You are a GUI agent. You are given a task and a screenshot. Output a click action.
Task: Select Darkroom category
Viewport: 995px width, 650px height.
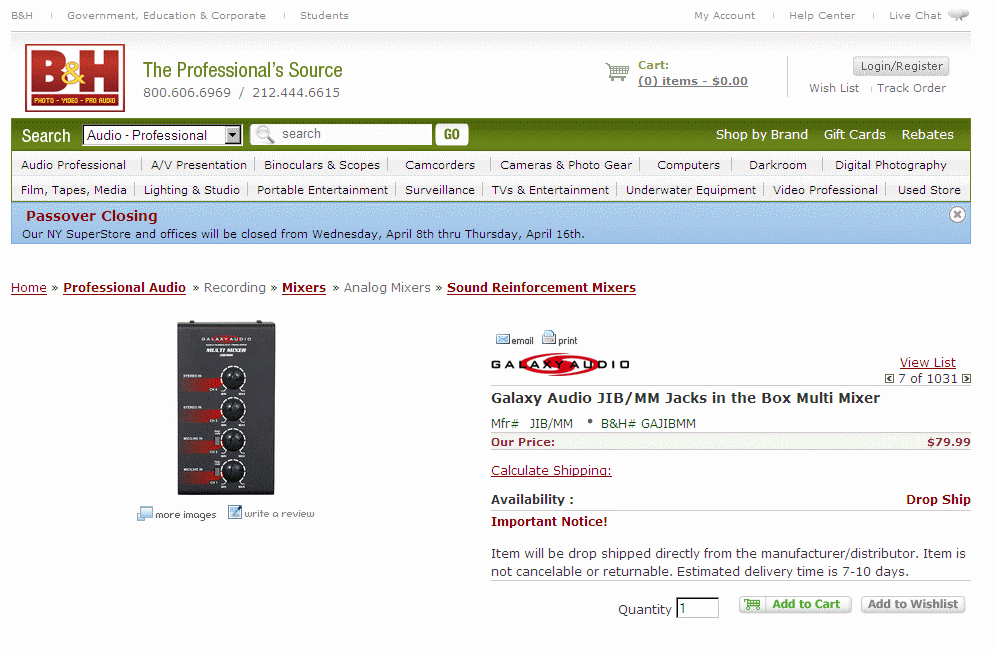click(778, 165)
